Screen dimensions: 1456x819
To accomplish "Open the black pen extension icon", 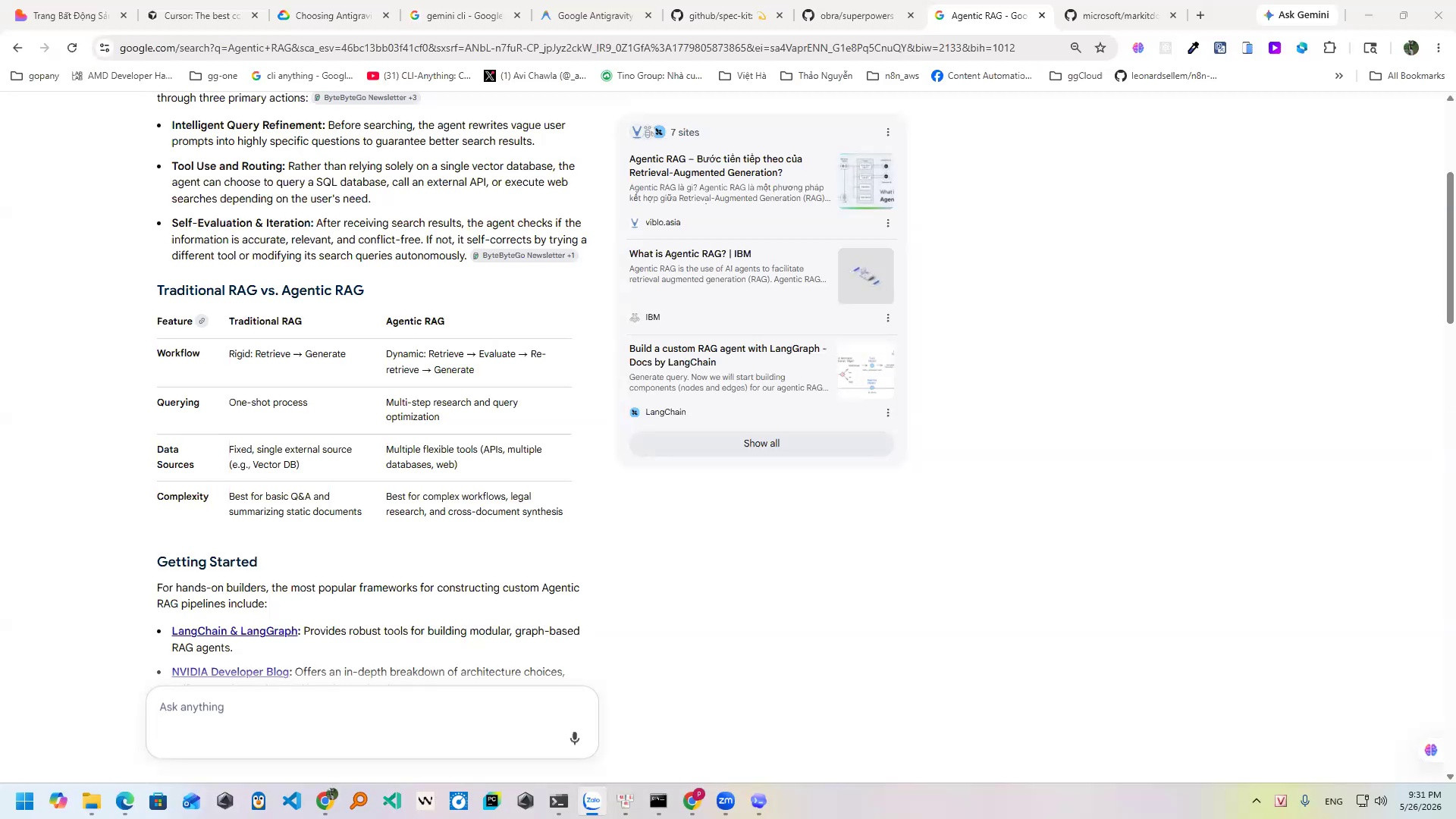I will (1193, 48).
